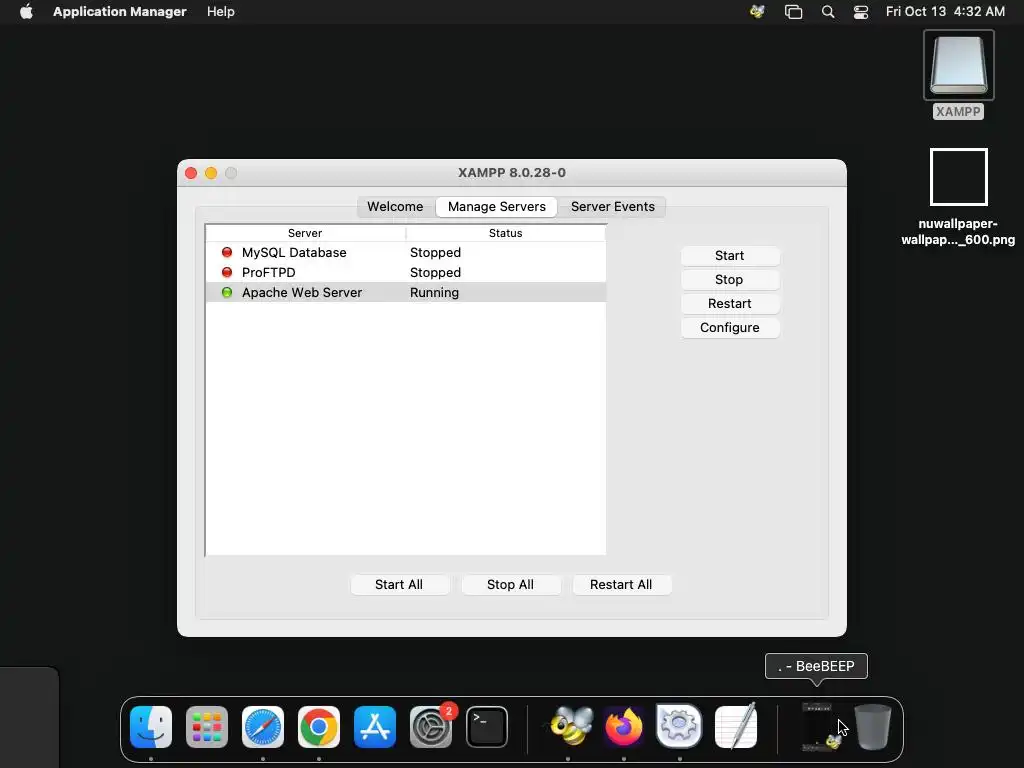Select the ProFTPD server row

click(406, 272)
